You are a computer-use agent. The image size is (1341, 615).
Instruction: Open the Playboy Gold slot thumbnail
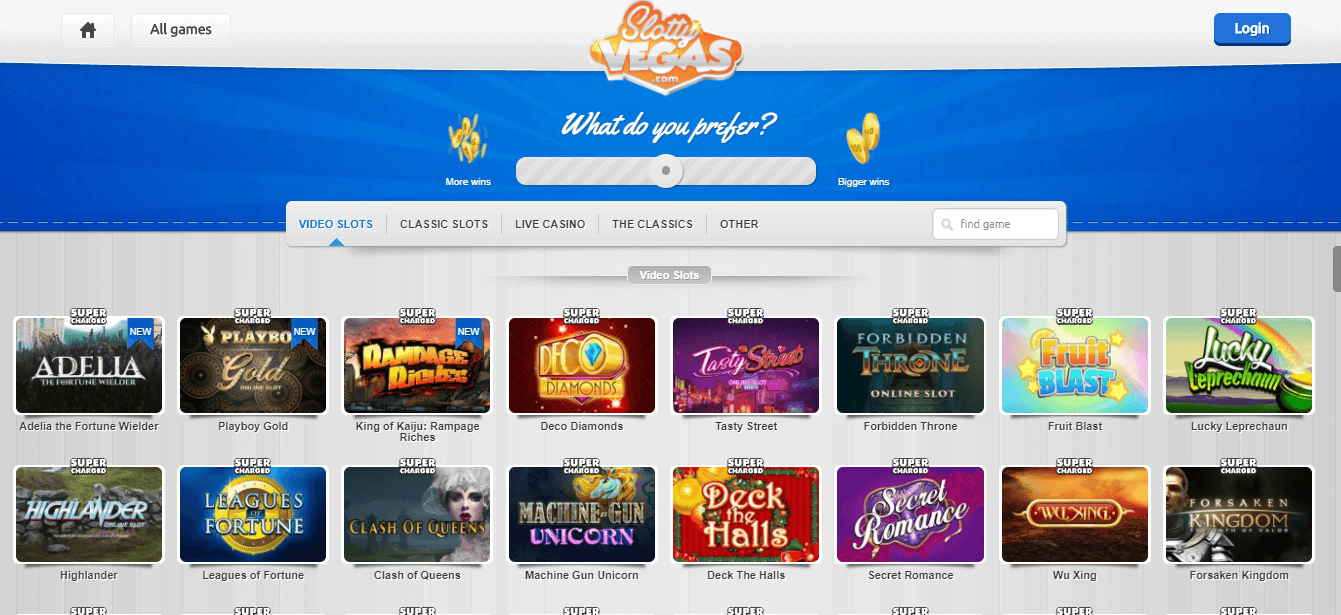click(x=253, y=366)
